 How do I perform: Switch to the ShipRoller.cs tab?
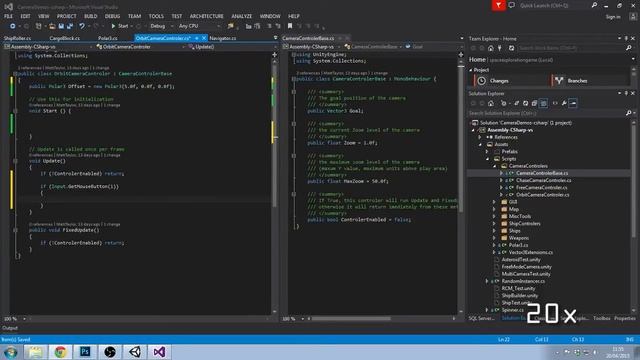(18, 38)
